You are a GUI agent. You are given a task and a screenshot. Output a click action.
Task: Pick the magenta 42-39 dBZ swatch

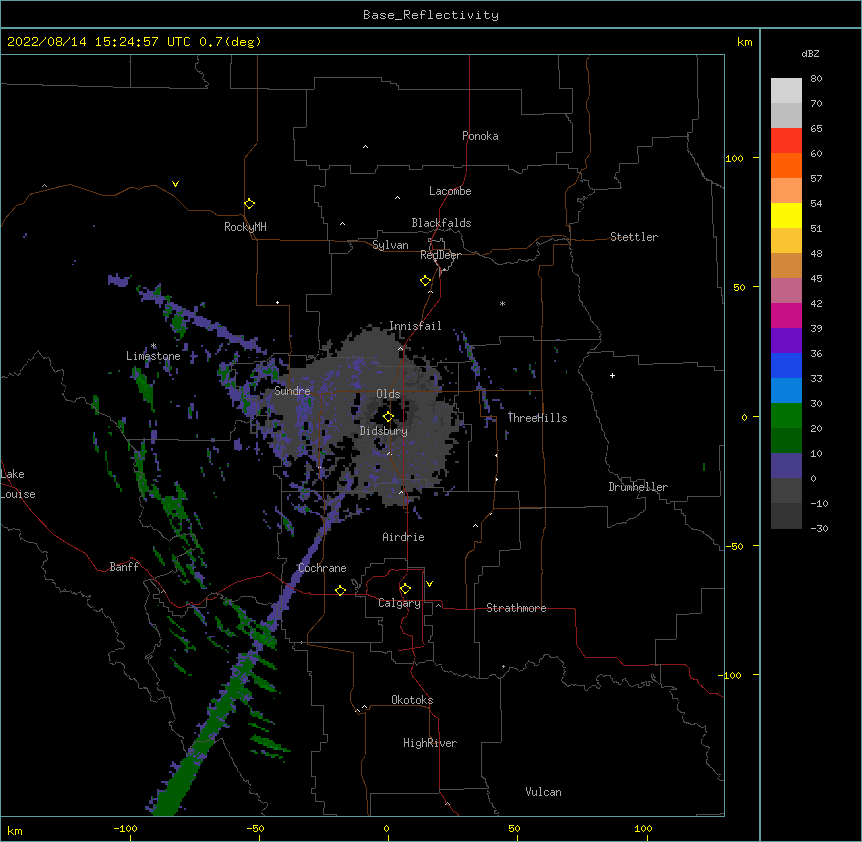(x=786, y=315)
